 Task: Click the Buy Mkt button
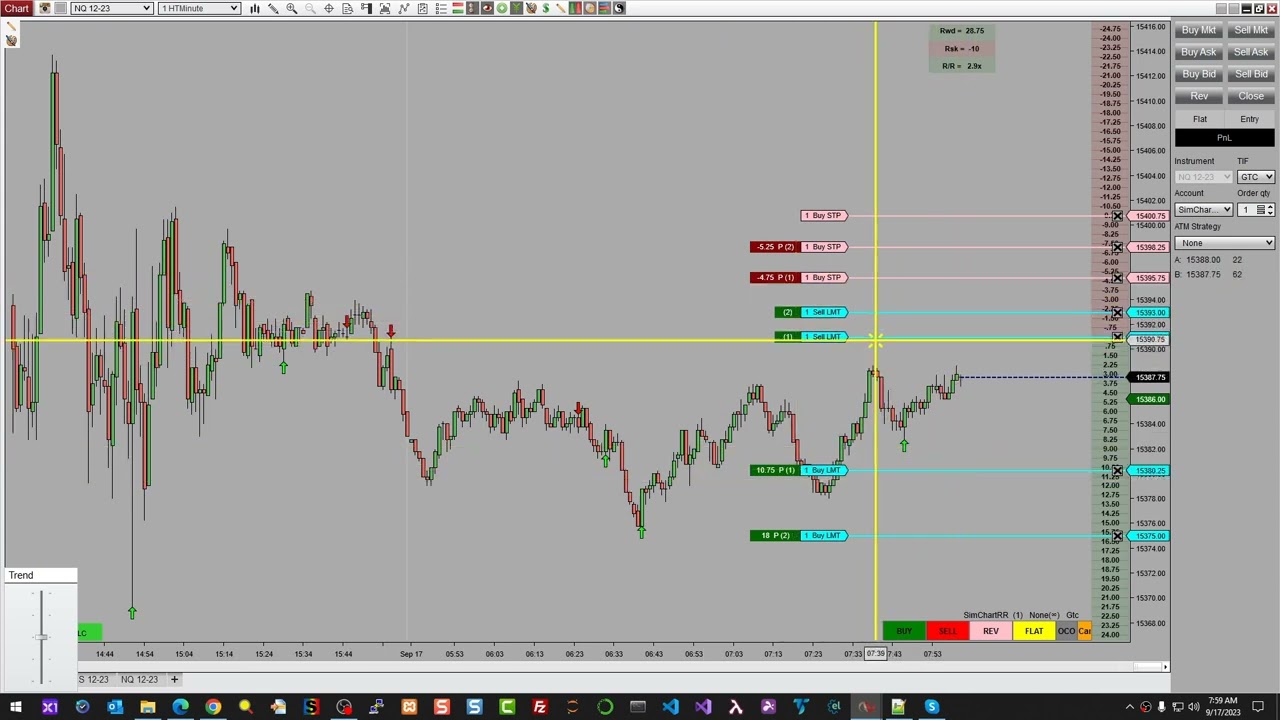click(x=1199, y=30)
